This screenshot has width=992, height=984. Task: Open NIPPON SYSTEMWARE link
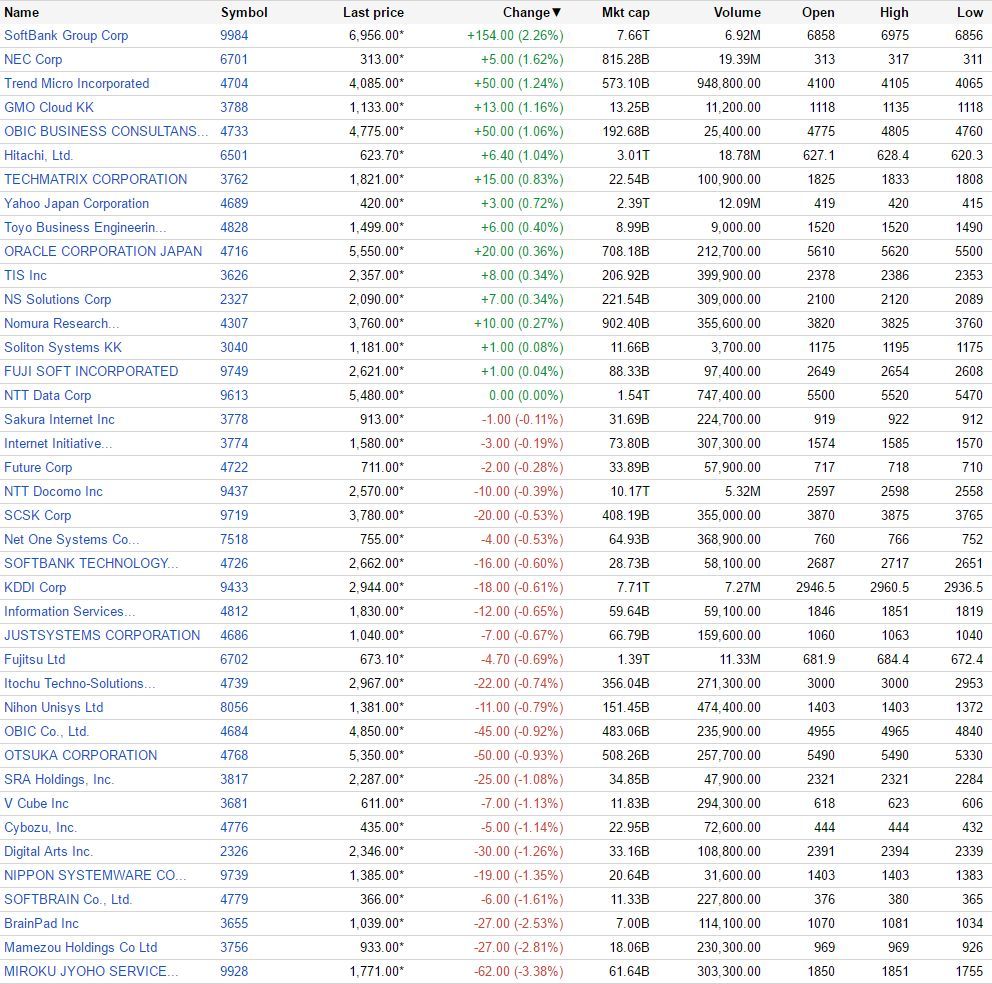click(x=95, y=876)
